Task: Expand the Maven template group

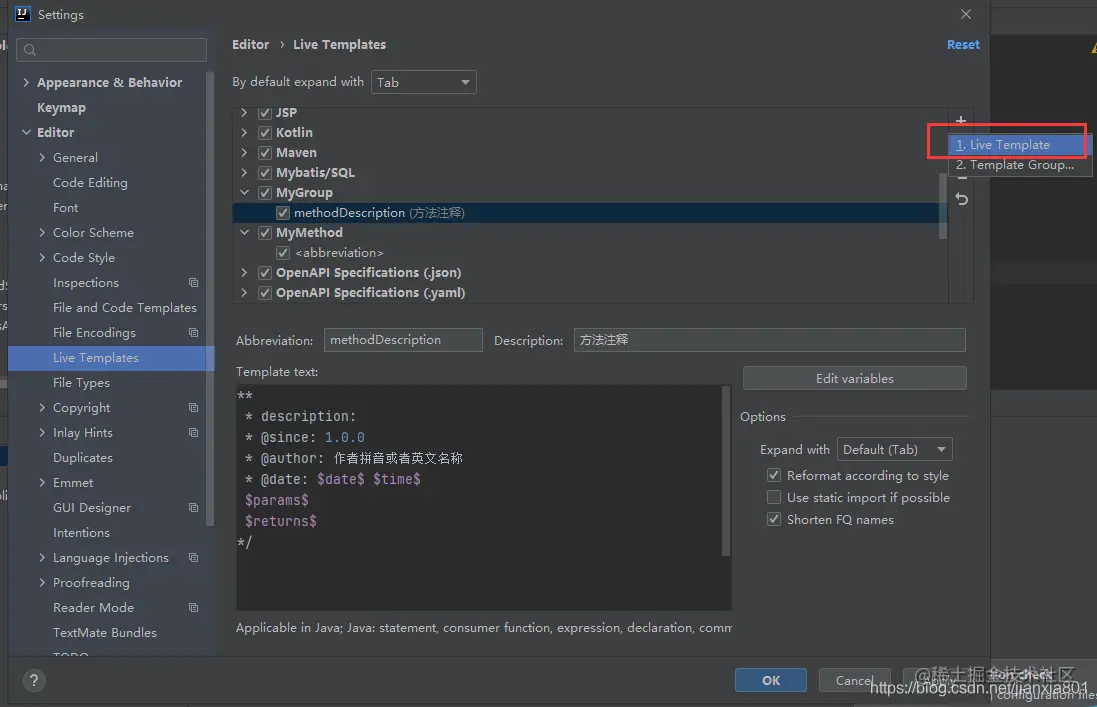Action: click(x=243, y=152)
